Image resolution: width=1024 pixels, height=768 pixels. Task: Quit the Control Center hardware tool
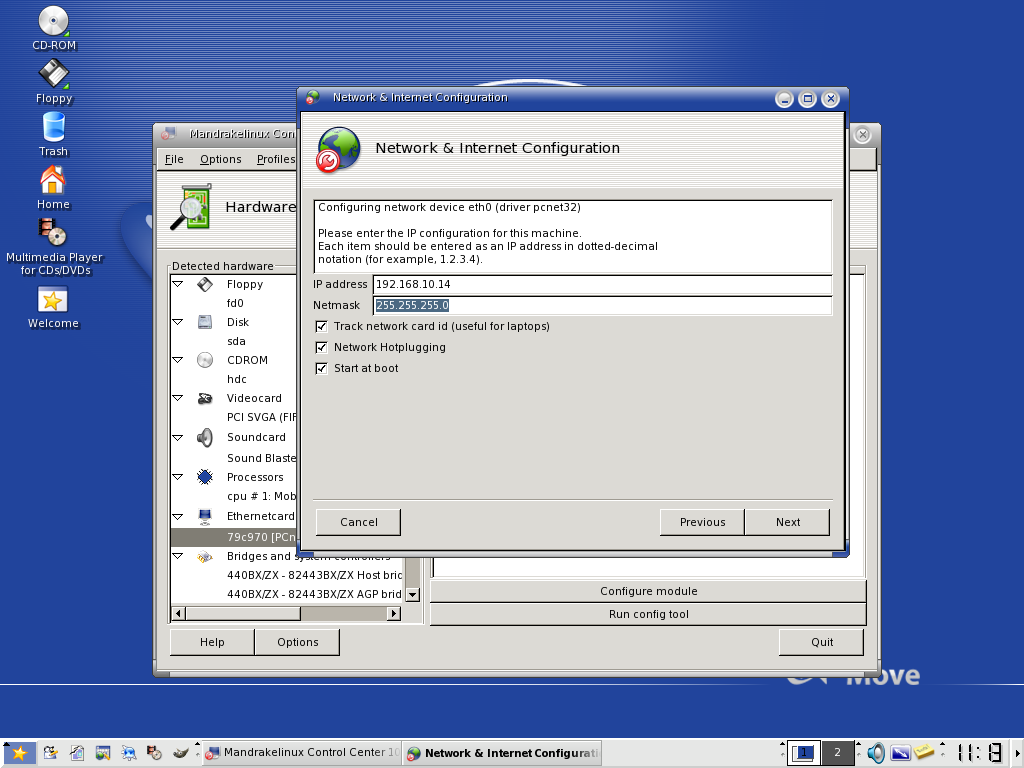point(822,642)
